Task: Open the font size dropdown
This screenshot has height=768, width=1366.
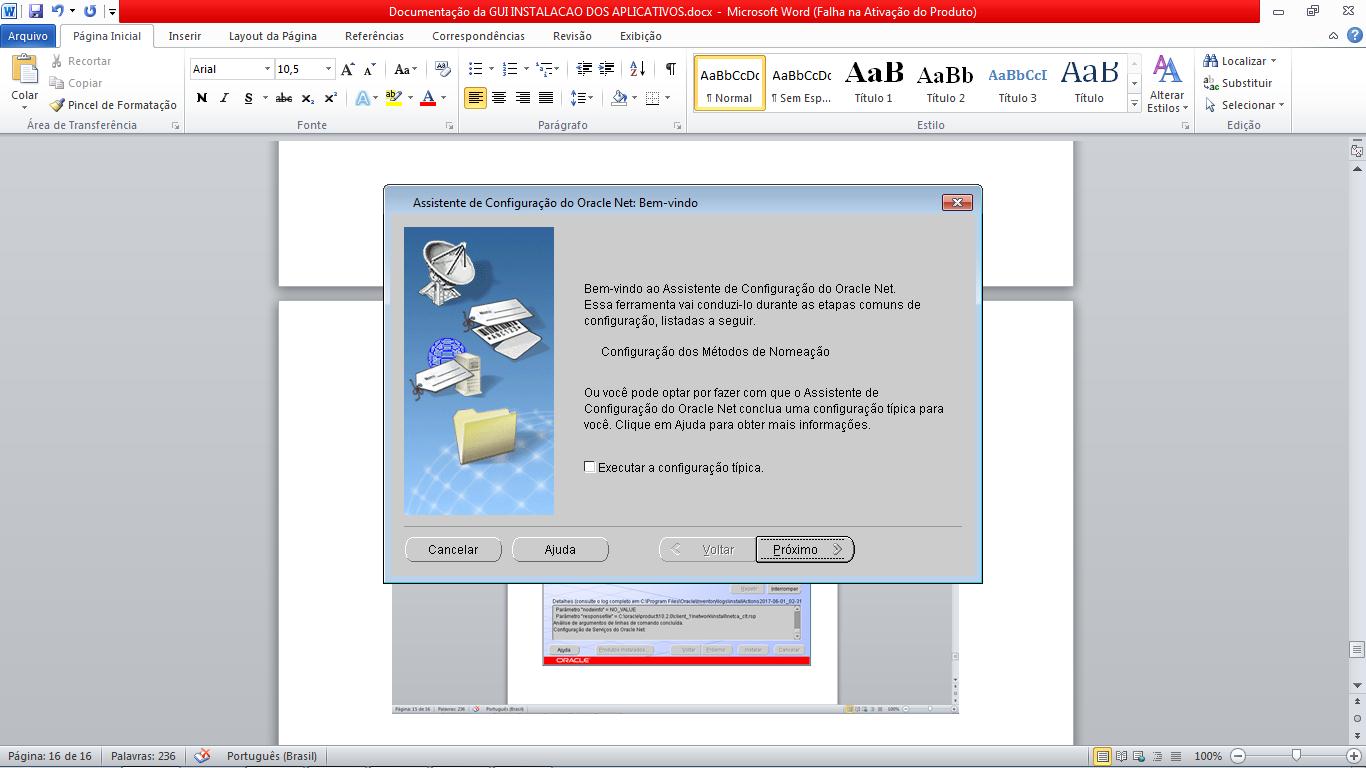Action: click(x=326, y=69)
